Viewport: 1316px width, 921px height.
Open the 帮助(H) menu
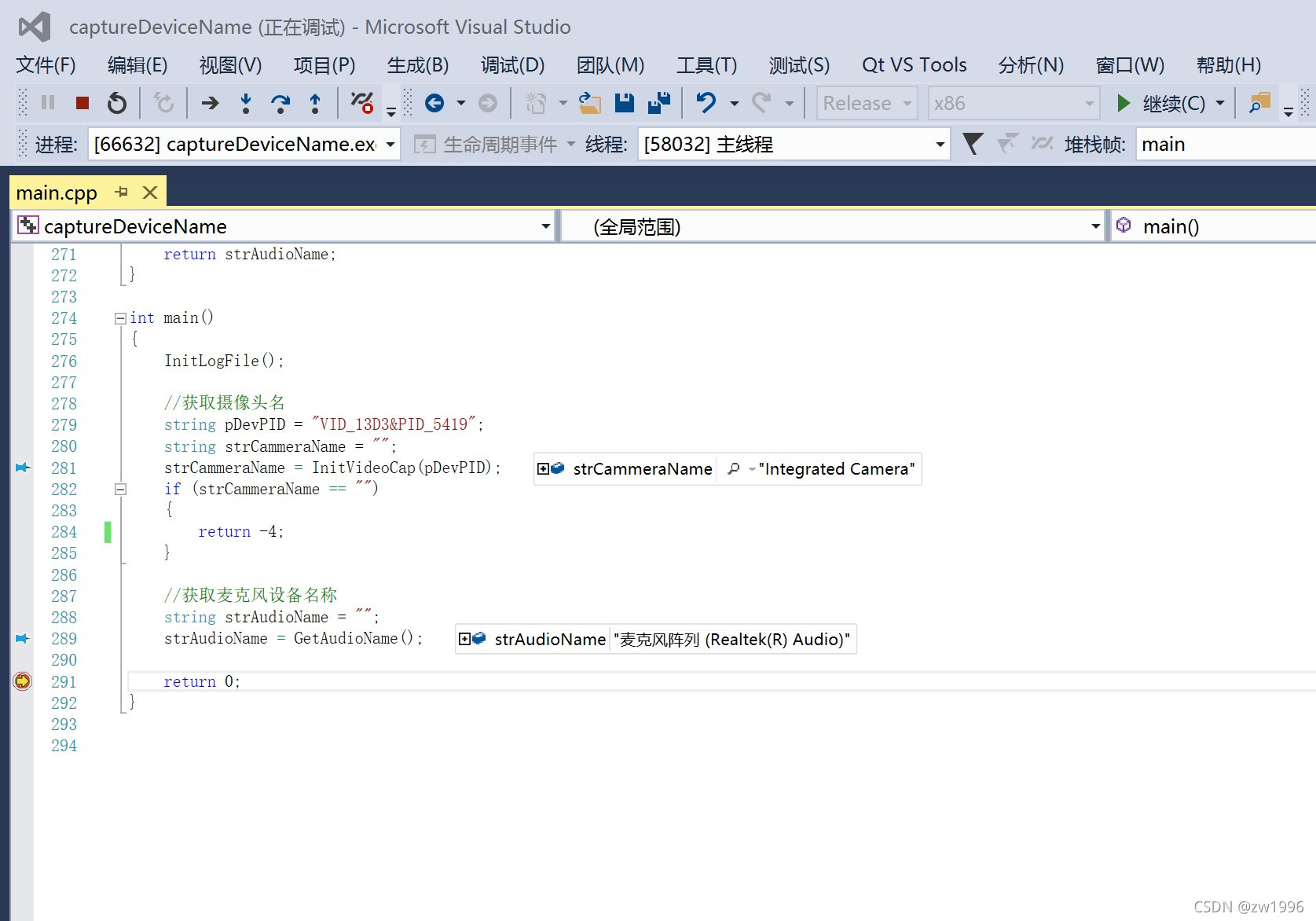point(1229,64)
